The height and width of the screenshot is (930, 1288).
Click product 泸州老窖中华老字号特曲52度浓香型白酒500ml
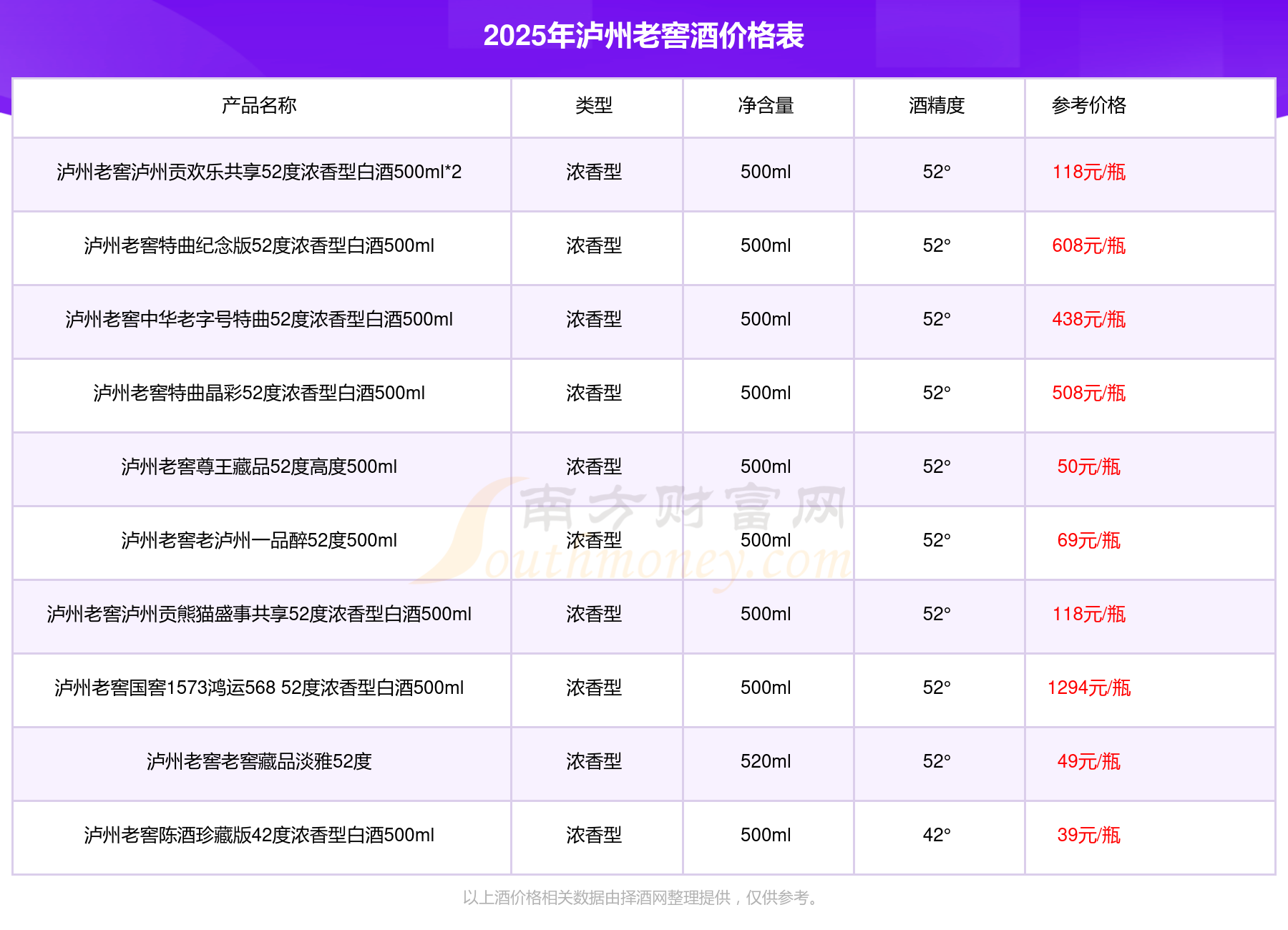coord(259,319)
